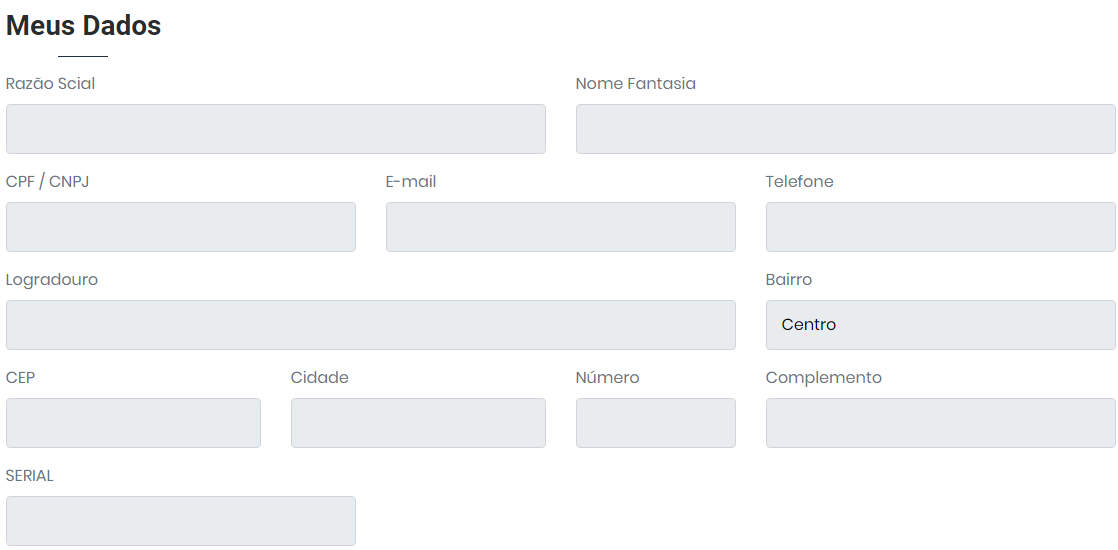
Task: Click the SERIAL input field
Action: pos(180,521)
